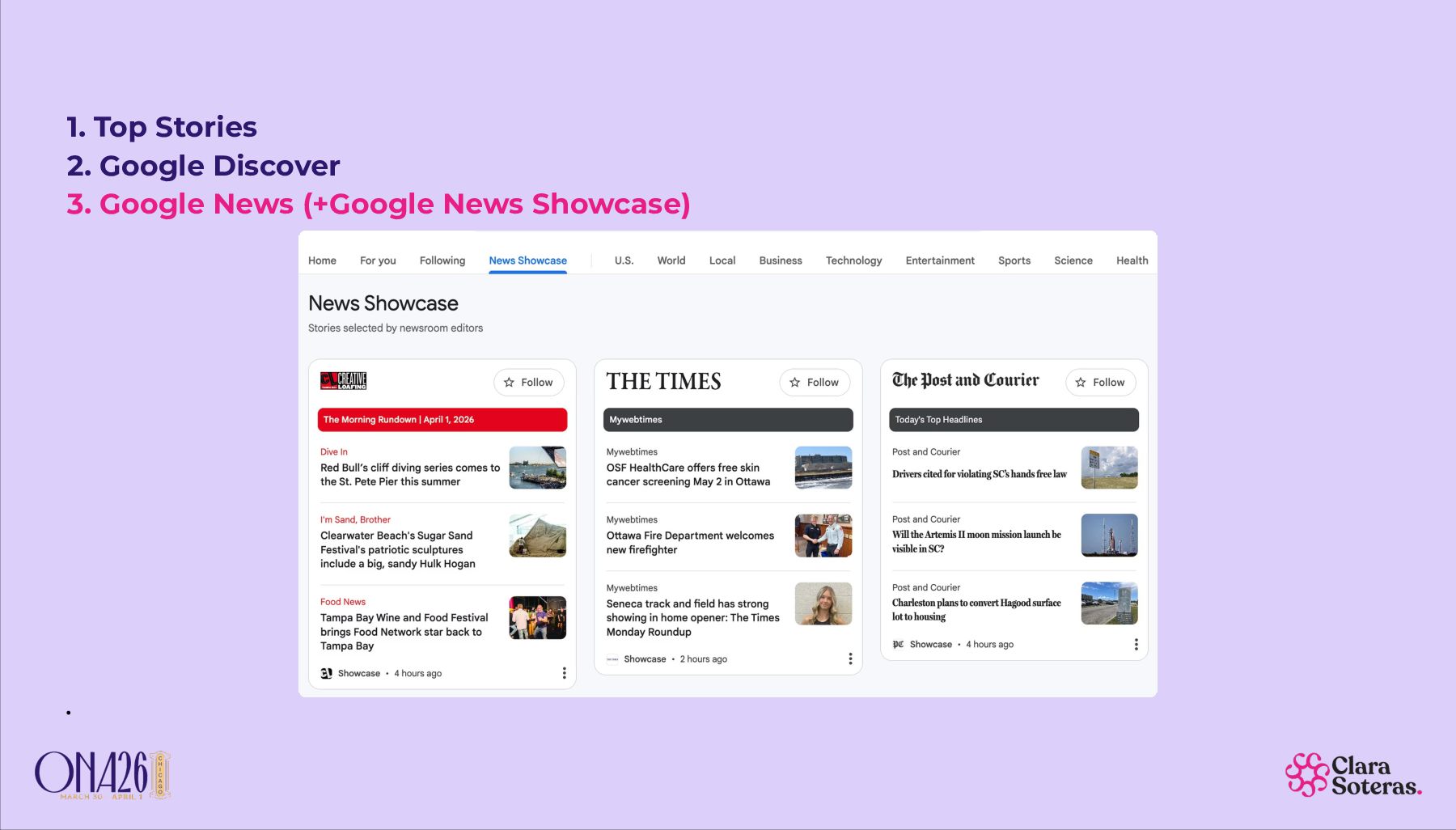This screenshot has height=830, width=1456.
Task: Open more options for Post and Courier panel
Action: (x=1136, y=645)
